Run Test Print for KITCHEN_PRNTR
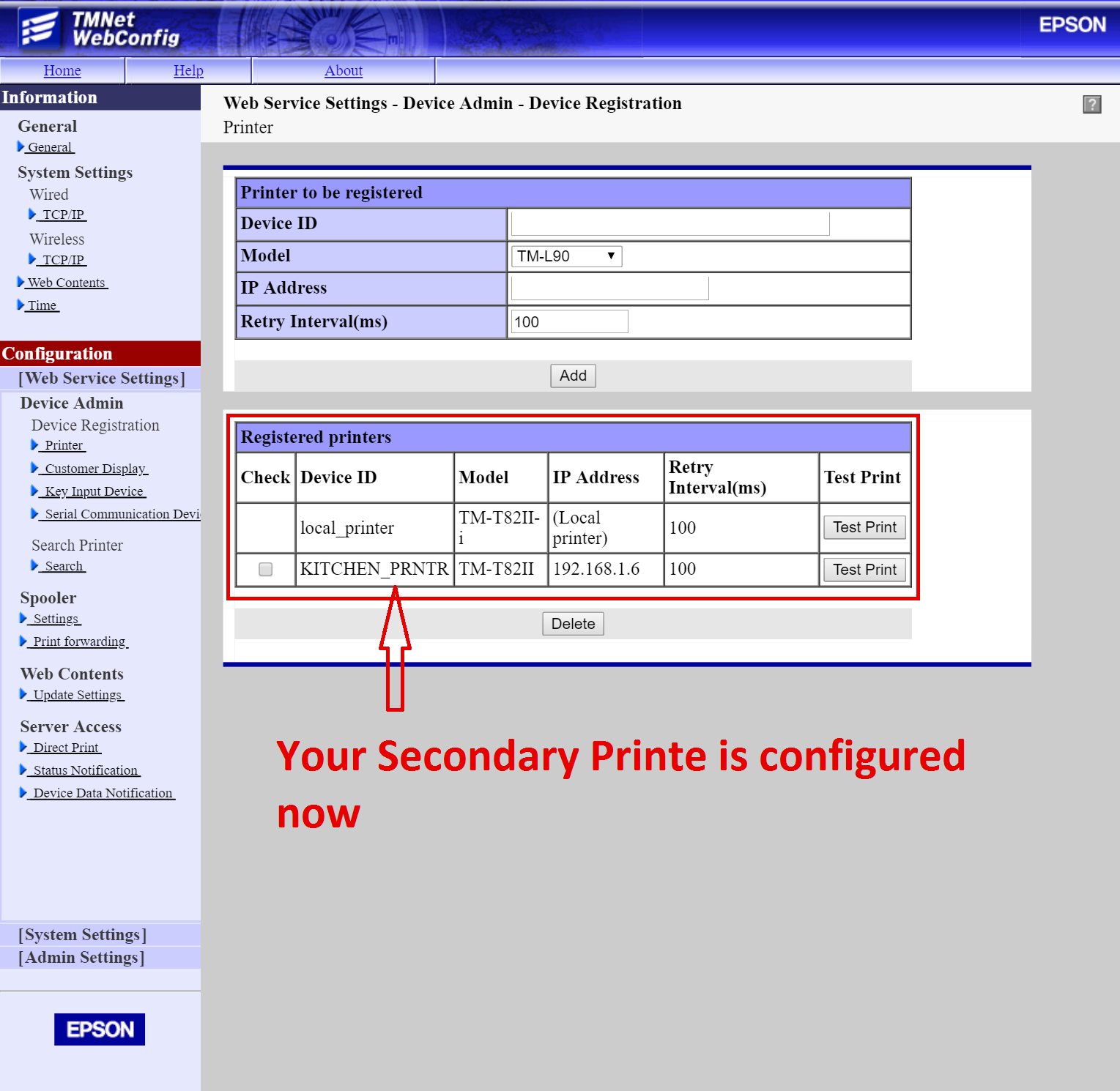The image size is (1120, 1091). pyautogui.click(x=864, y=570)
